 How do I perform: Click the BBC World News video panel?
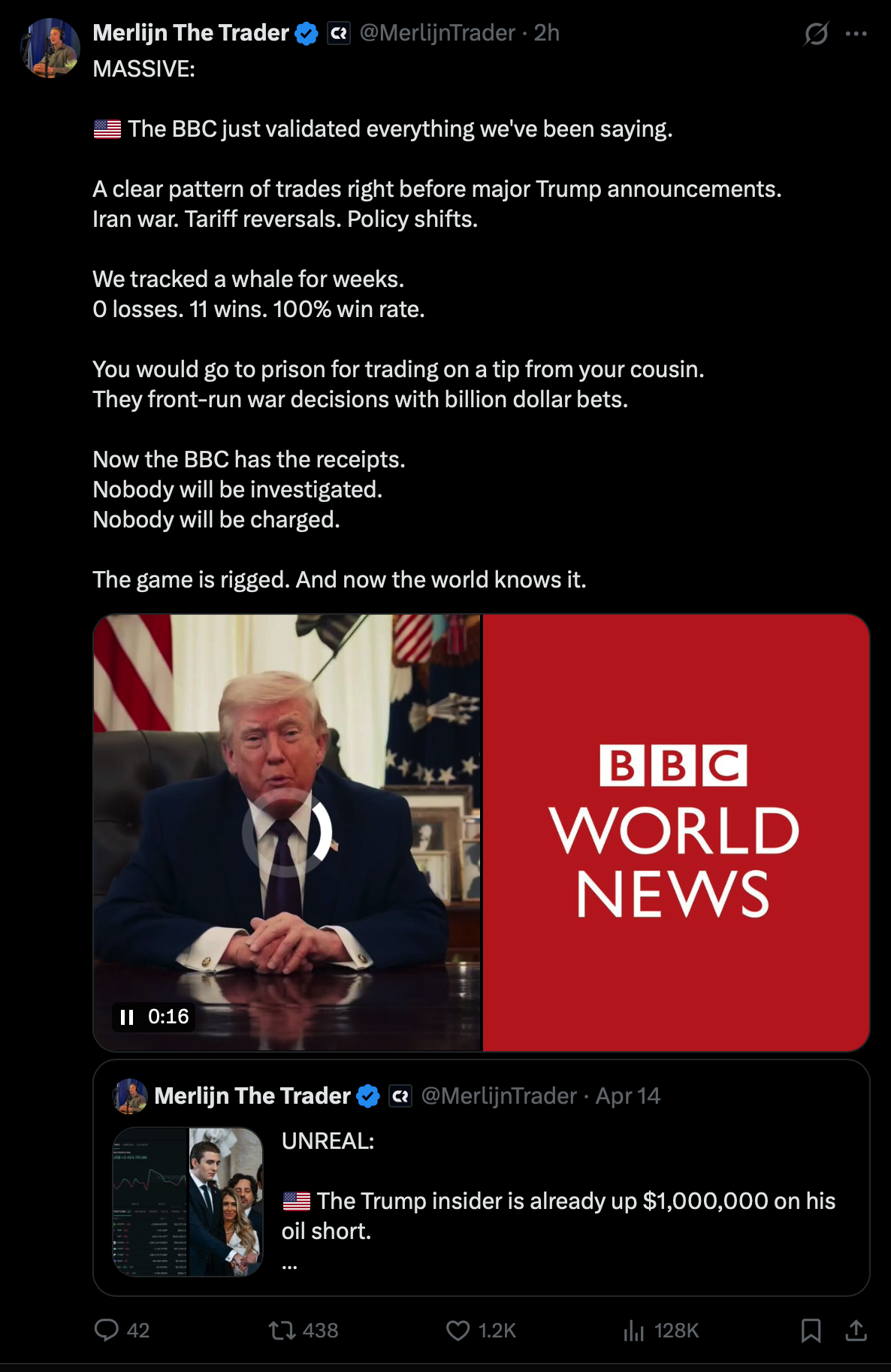tap(675, 833)
